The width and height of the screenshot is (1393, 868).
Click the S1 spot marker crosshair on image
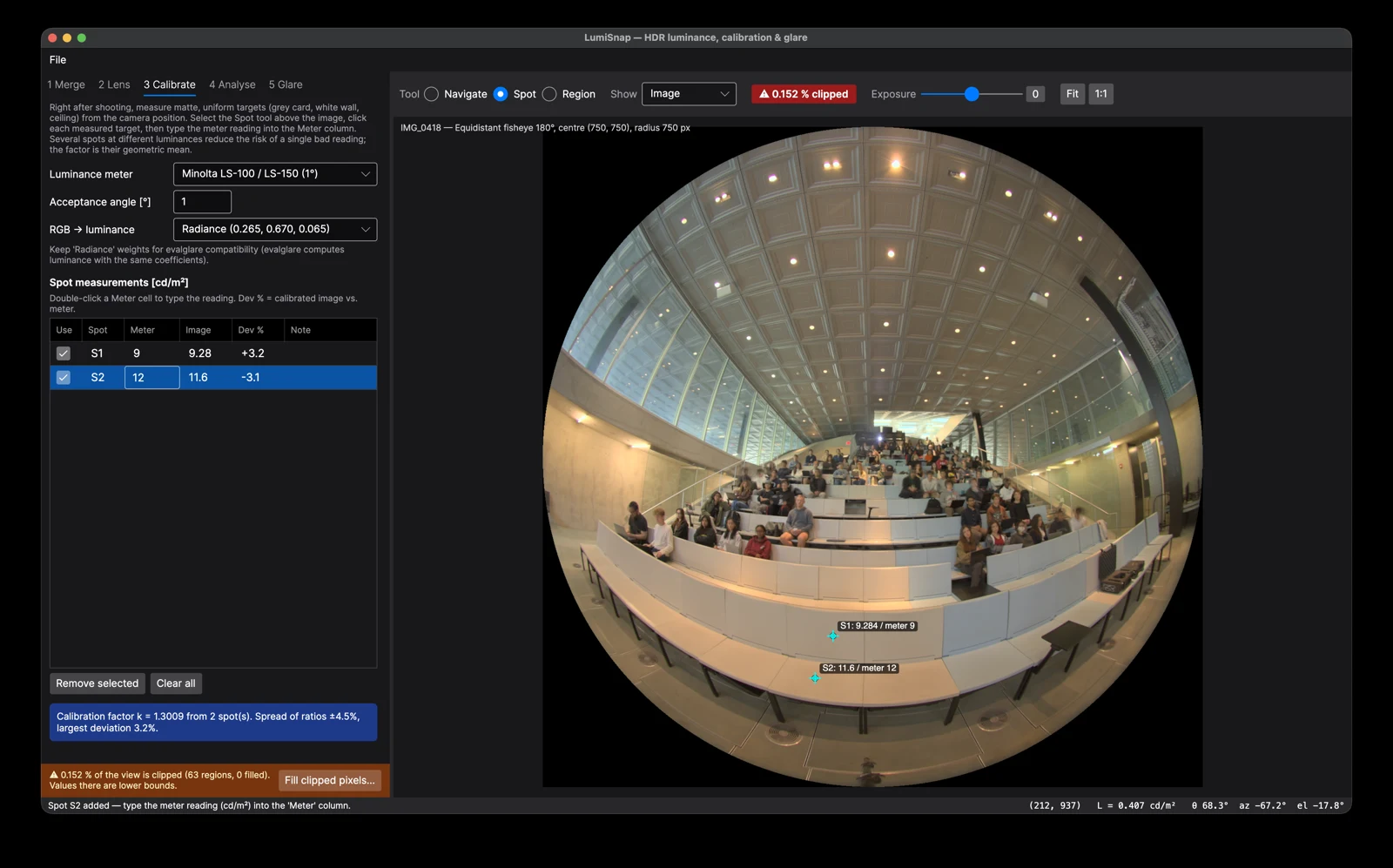pyautogui.click(x=833, y=636)
